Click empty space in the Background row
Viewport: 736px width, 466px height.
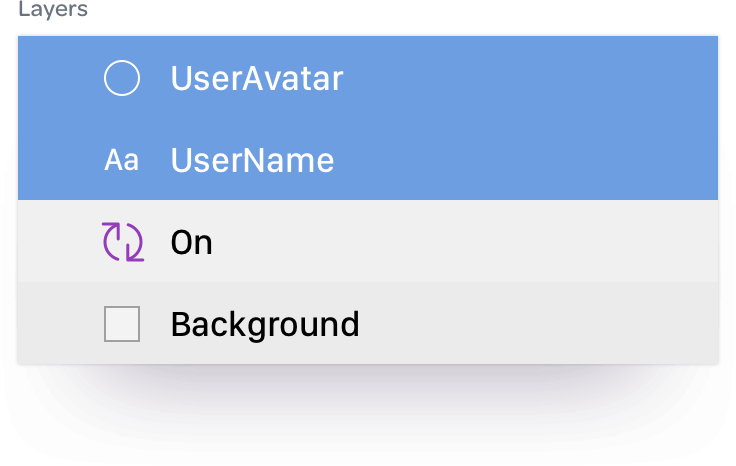tap(540, 324)
